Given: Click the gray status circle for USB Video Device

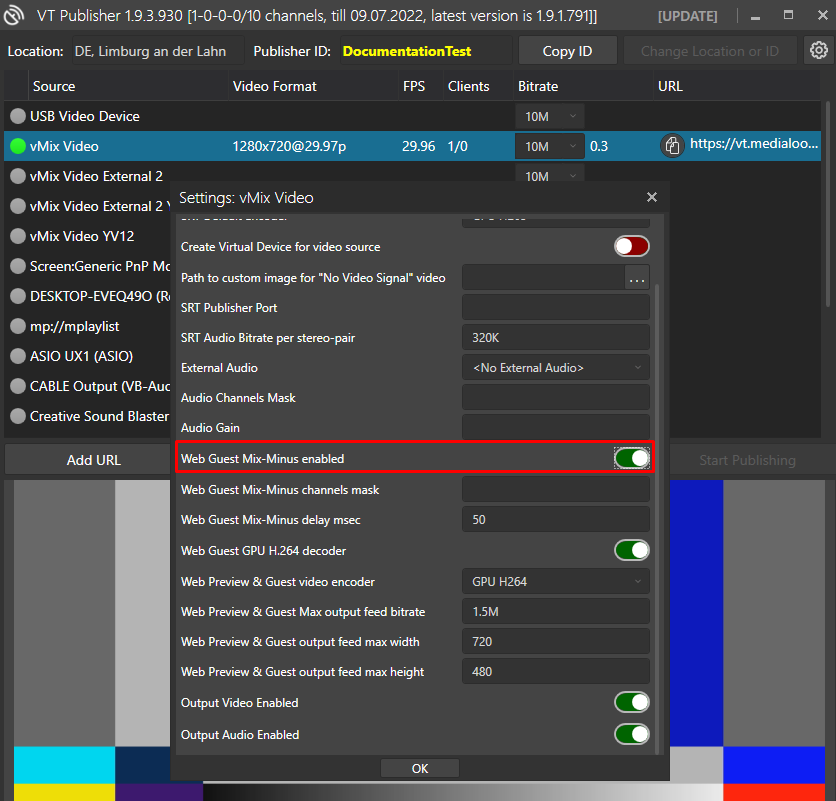Looking at the screenshot, I should click(x=18, y=116).
